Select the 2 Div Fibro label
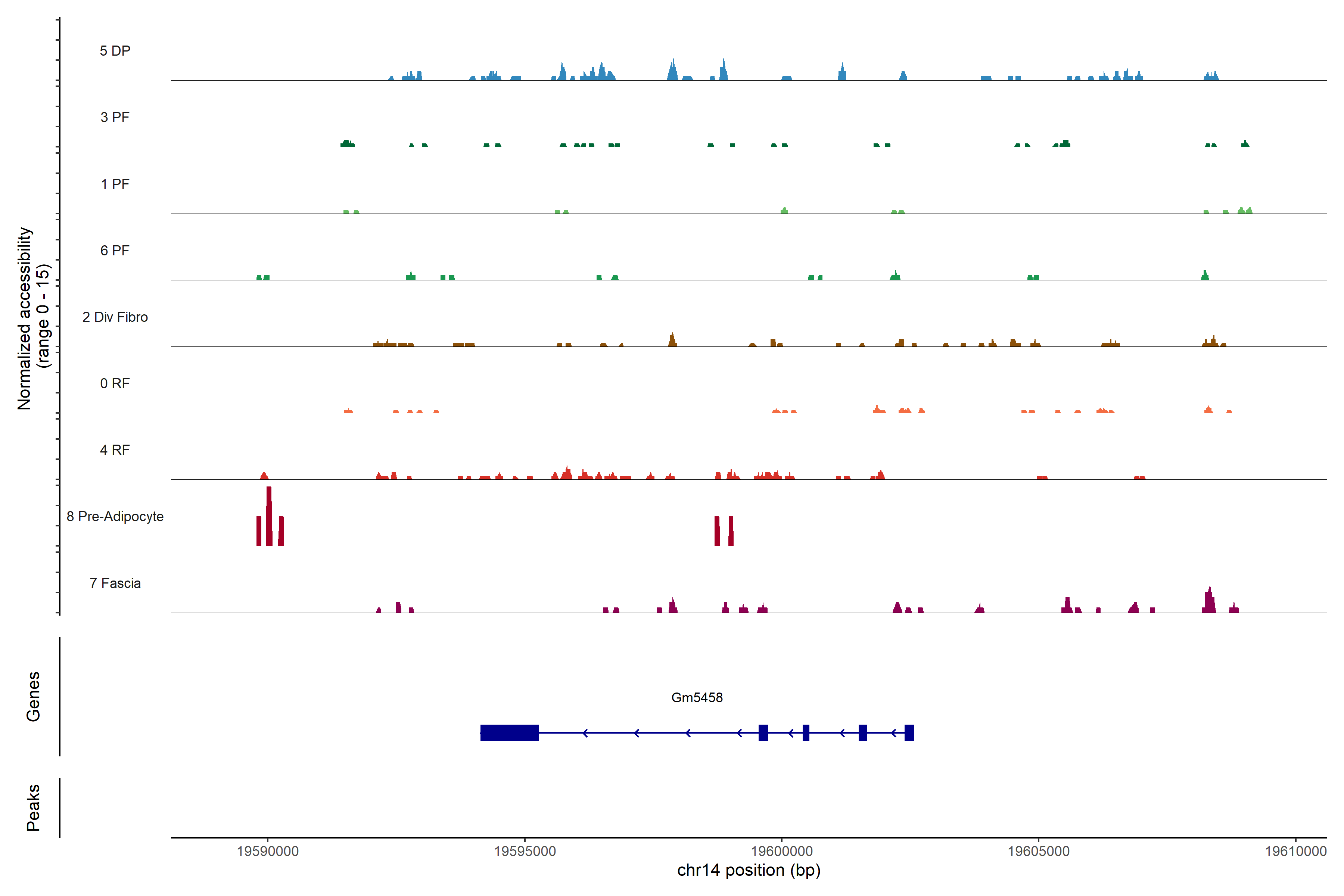Image resolution: width=1344 pixels, height=896 pixels. pyautogui.click(x=115, y=317)
